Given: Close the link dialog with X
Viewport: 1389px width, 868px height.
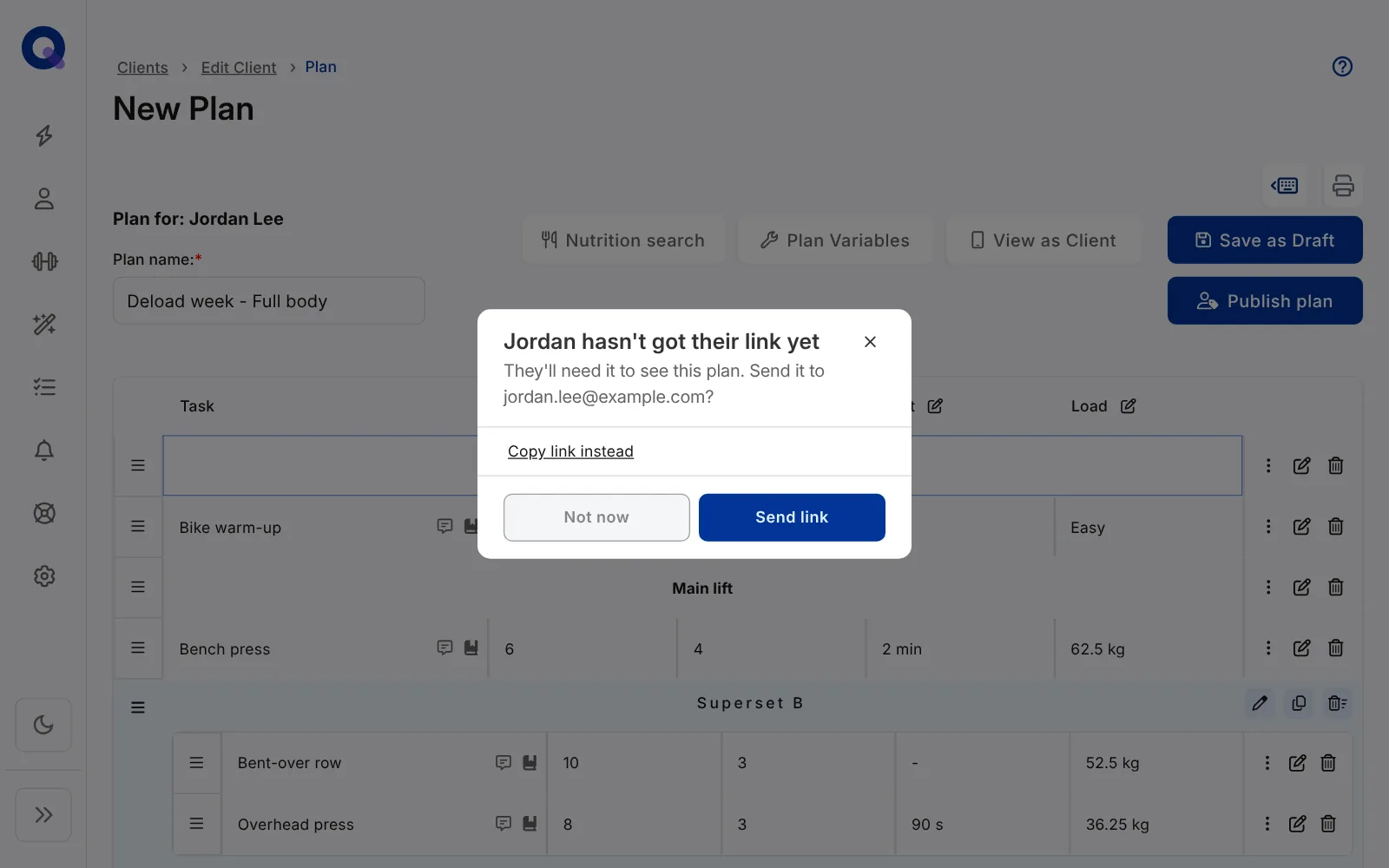Looking at the screenshot, I should click(x=870, y=342).
